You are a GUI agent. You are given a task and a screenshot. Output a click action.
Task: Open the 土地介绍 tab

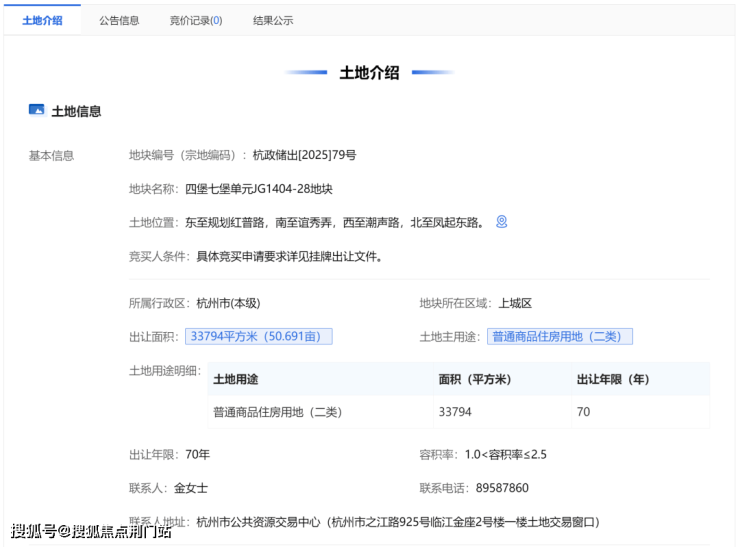(42, 20)
